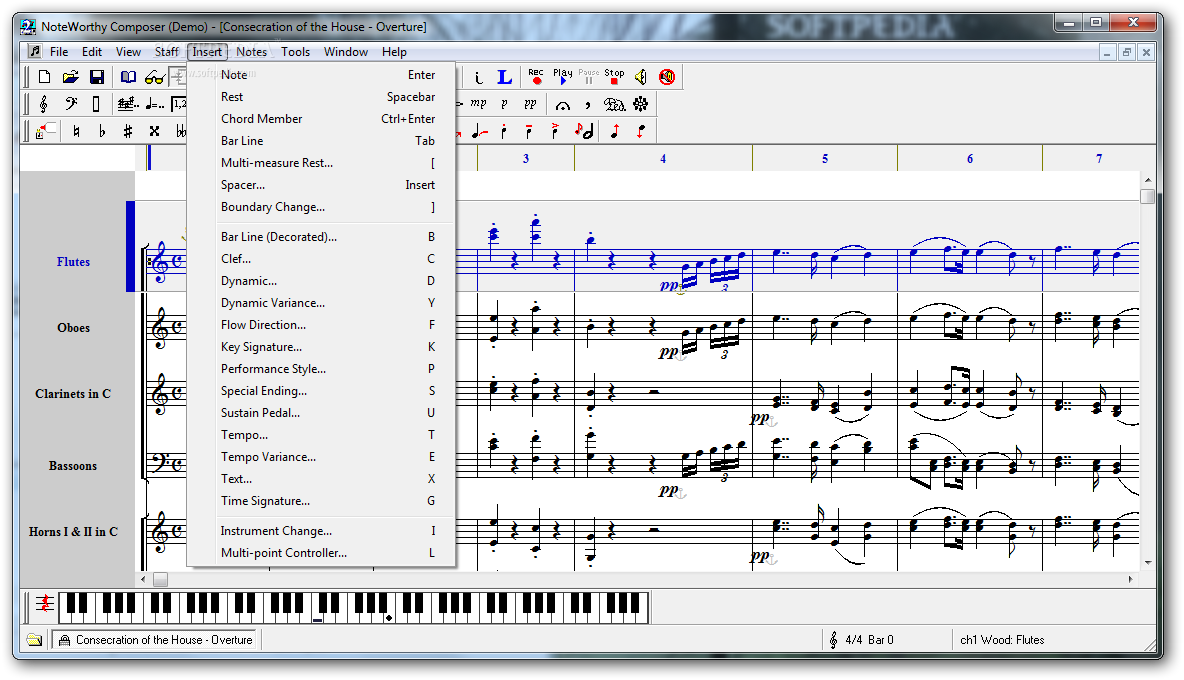The height and width of the screenshot is (680, 1184).
Task: Start recording with the Rec button
Action: coord(536,76)
